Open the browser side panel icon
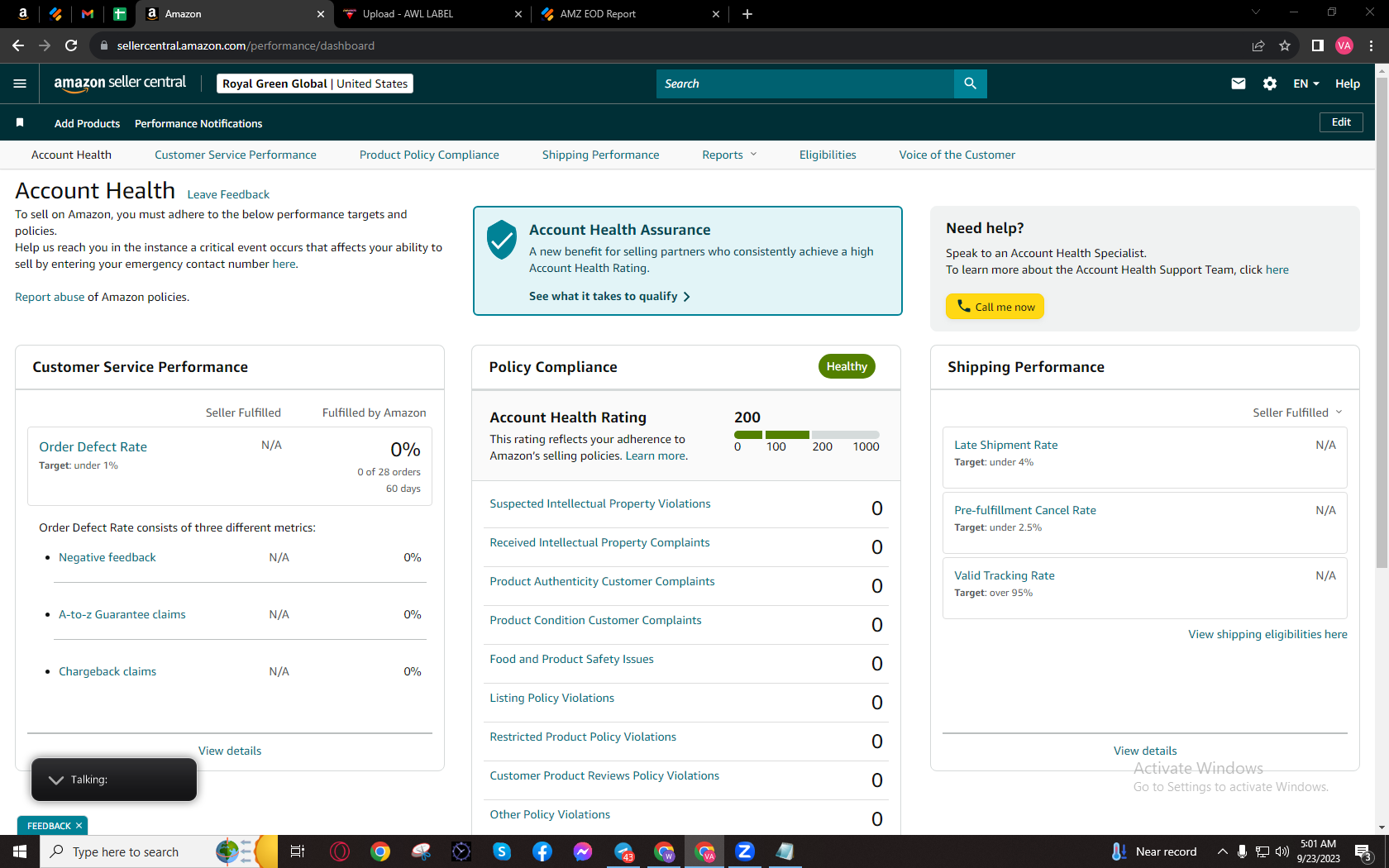 pyautogui.click(x=1318, y=45)
